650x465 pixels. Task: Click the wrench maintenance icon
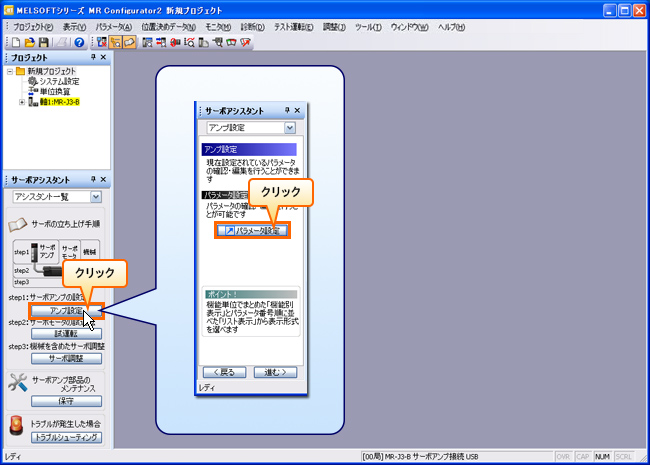pyautogui.click(x=16, y=383)
